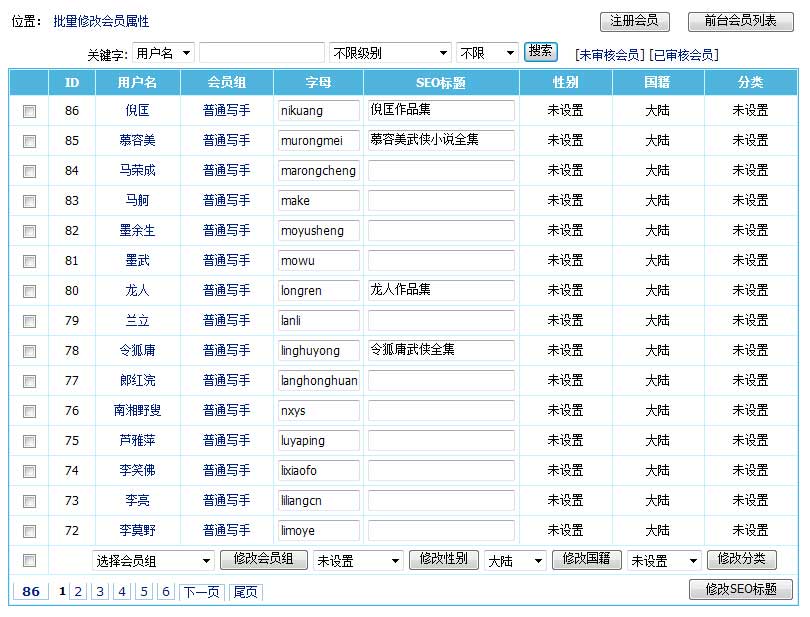Click SEO title field 令狐庸武侠全集
The image size is (810, 617).
[x=441, y=350]
